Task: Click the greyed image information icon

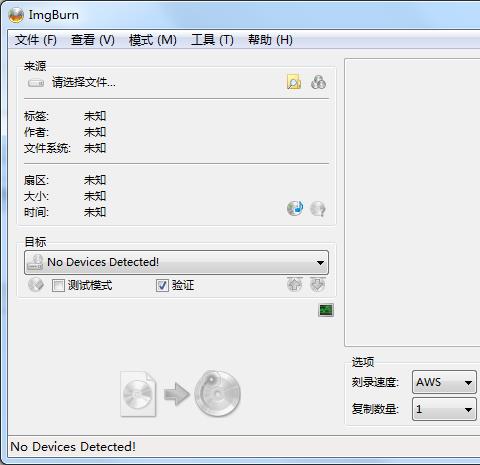Action: (x=318, y=209)
